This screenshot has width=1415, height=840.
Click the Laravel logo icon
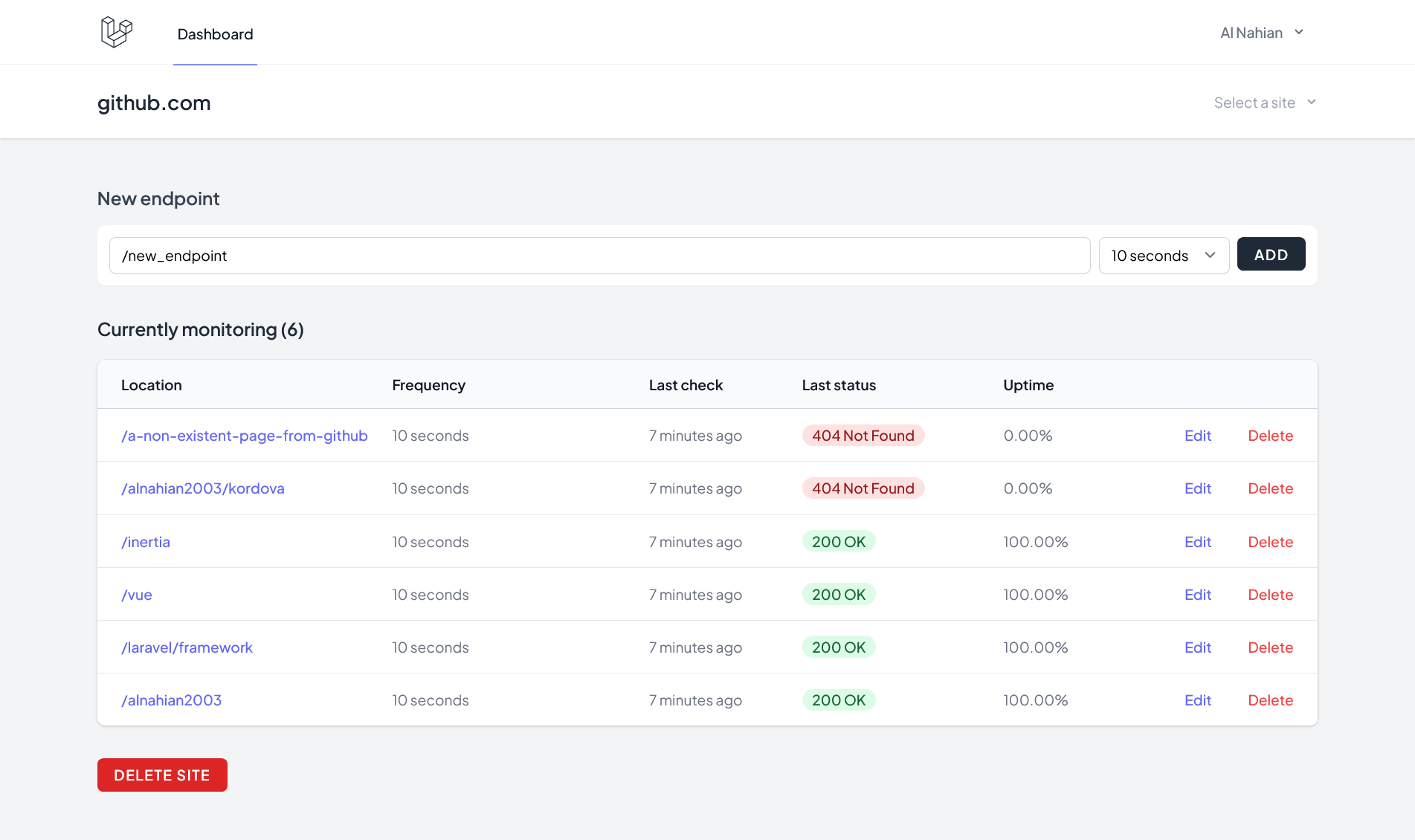pyautogui.click(x=116, y=32)
